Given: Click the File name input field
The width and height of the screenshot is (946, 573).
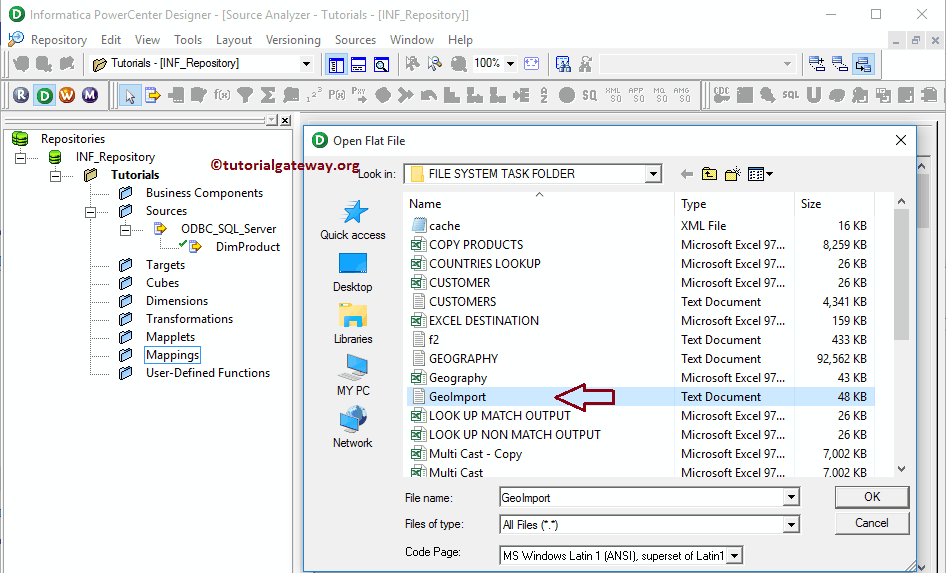Looking at the screenshot, I should click(641, 498).
